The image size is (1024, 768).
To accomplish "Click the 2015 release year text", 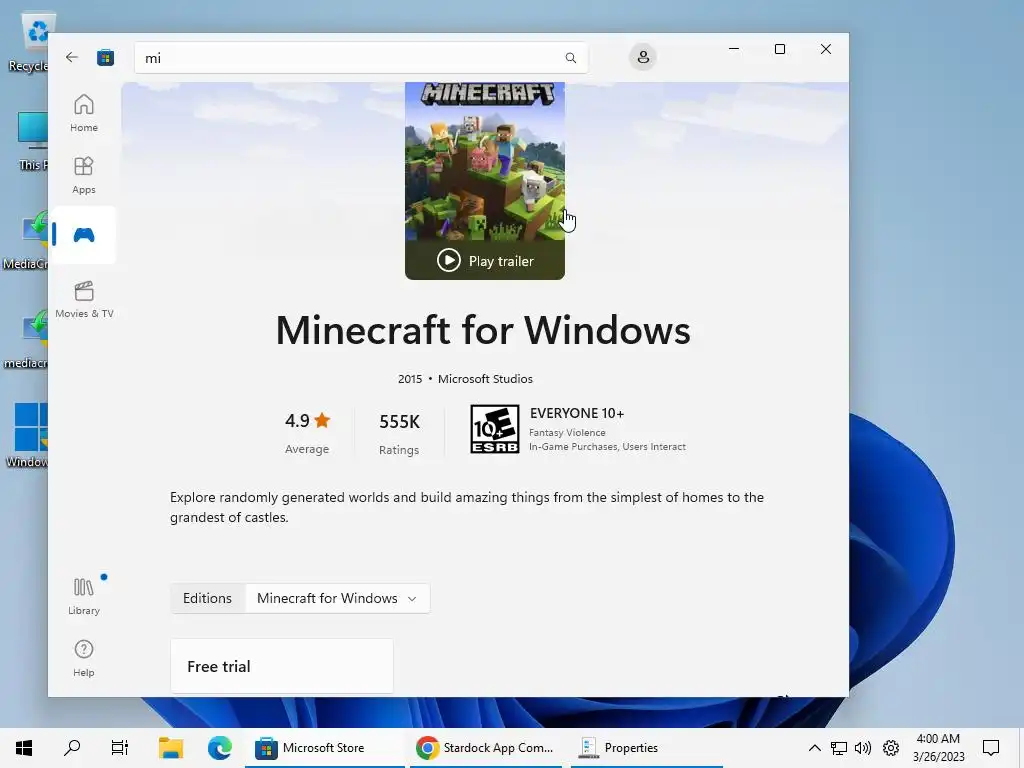I will coord(410,379).
